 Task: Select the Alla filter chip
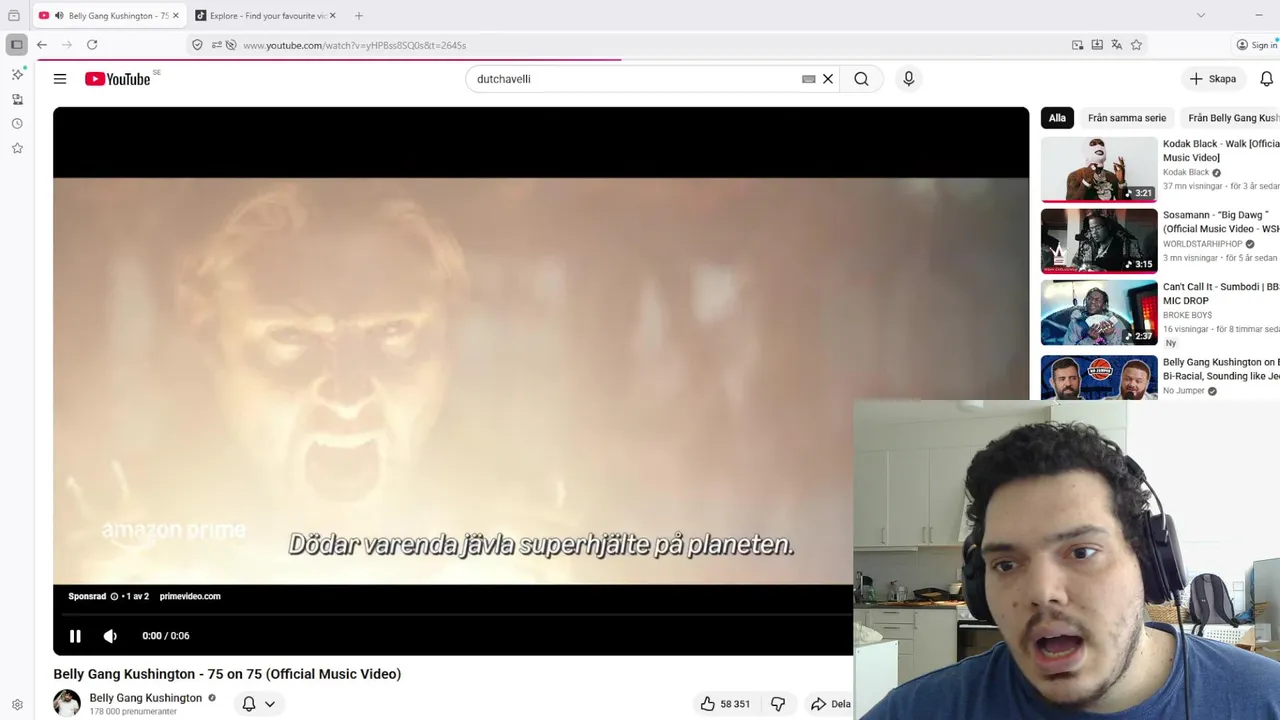point(1057,118)
